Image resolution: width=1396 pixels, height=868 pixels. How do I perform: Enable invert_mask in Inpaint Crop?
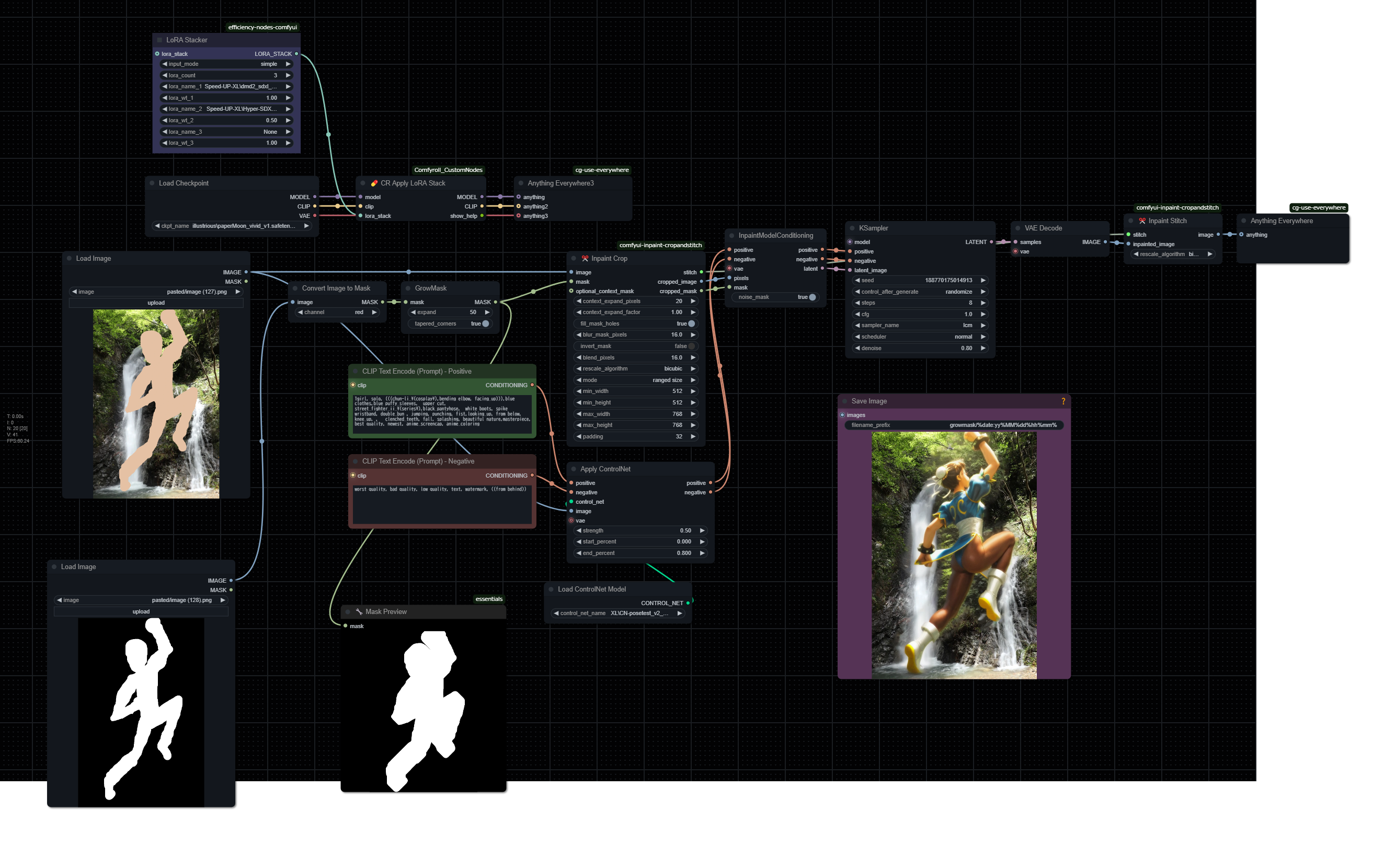pos(637,346)
